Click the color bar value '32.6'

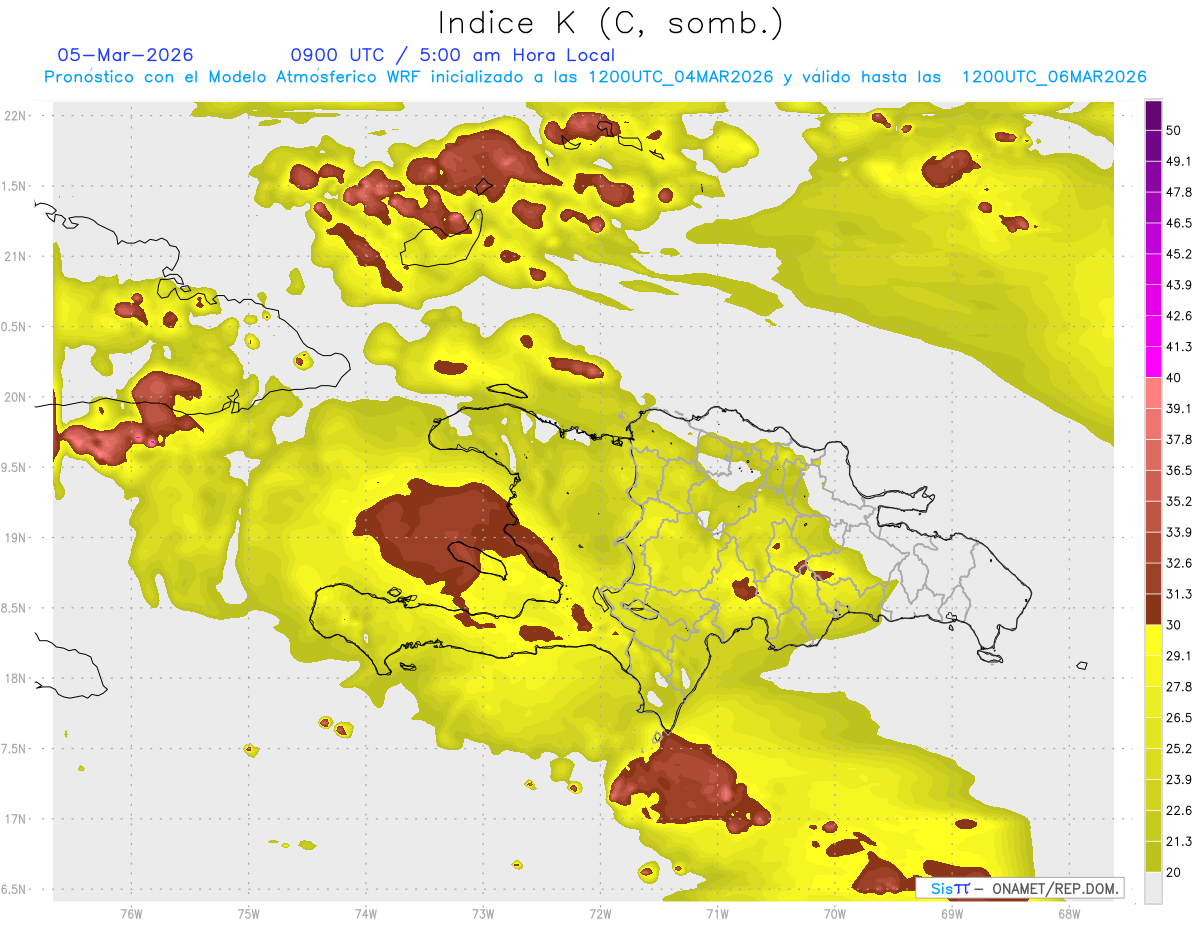coord(1179,563)
